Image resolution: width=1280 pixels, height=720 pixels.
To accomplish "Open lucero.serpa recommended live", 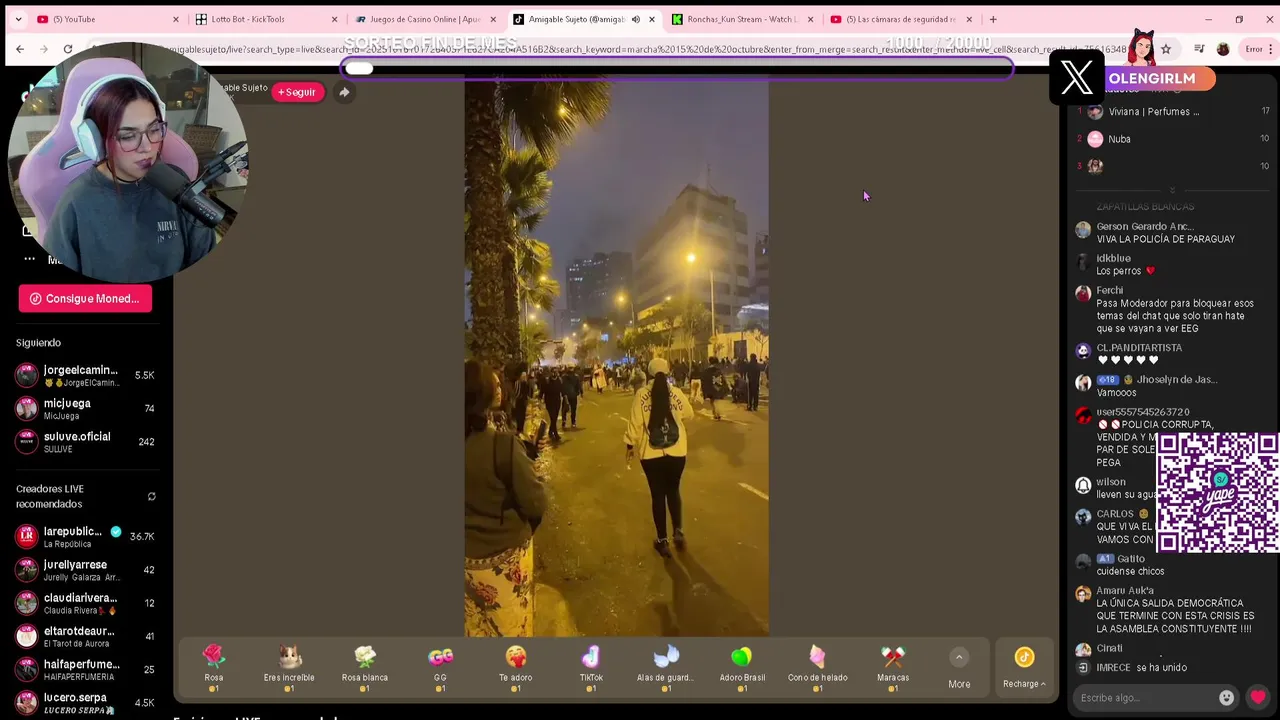I will (x=85, y=701).
